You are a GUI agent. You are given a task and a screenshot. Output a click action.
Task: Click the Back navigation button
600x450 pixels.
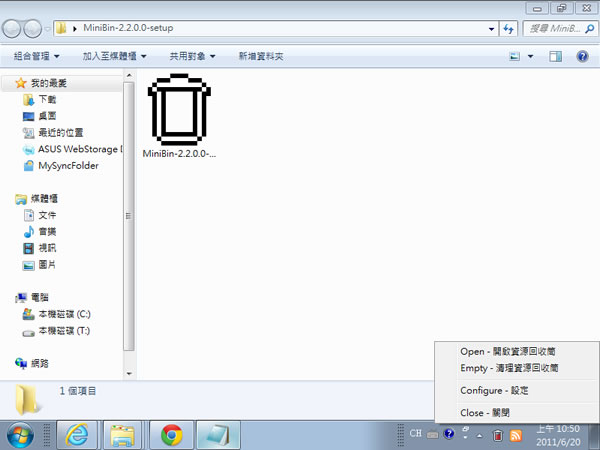[x=11, y=29]
